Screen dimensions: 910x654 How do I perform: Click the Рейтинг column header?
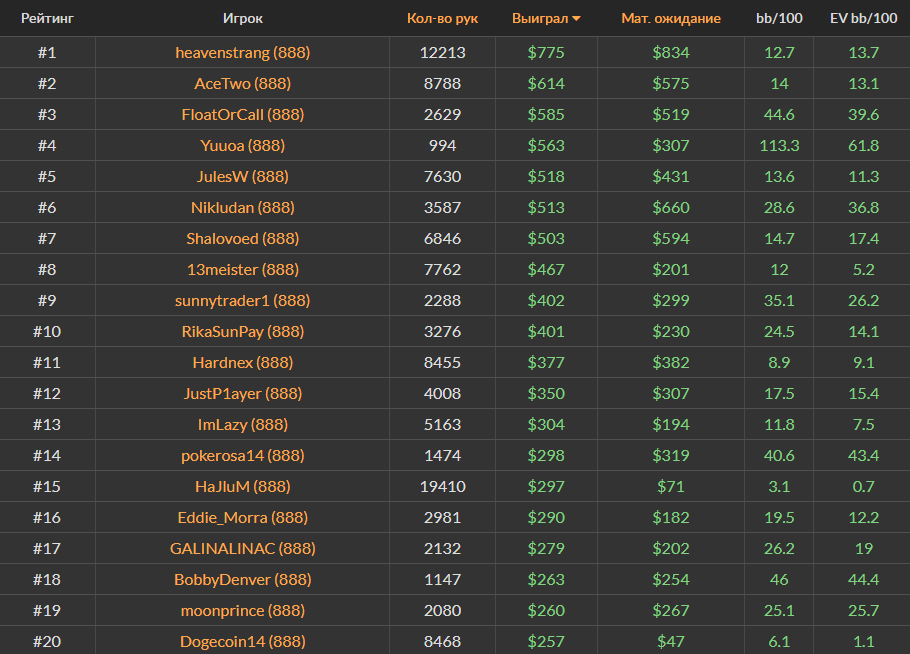[47, 18]
